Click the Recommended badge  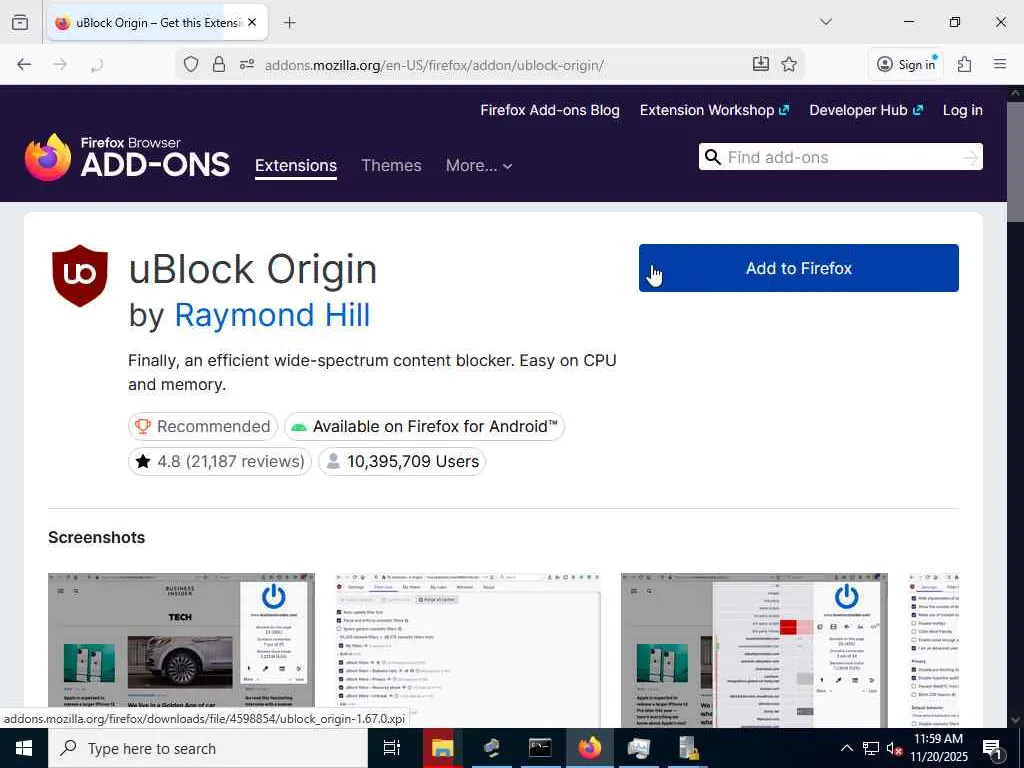203,426
